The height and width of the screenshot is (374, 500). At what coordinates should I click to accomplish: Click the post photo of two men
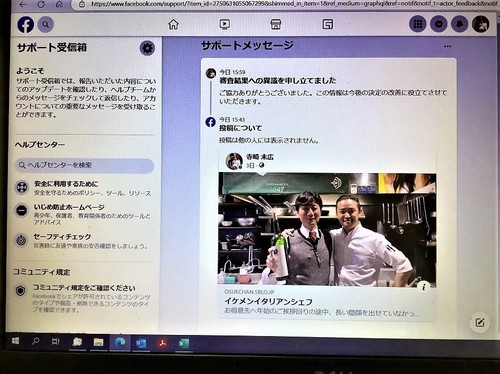(327, 229)
